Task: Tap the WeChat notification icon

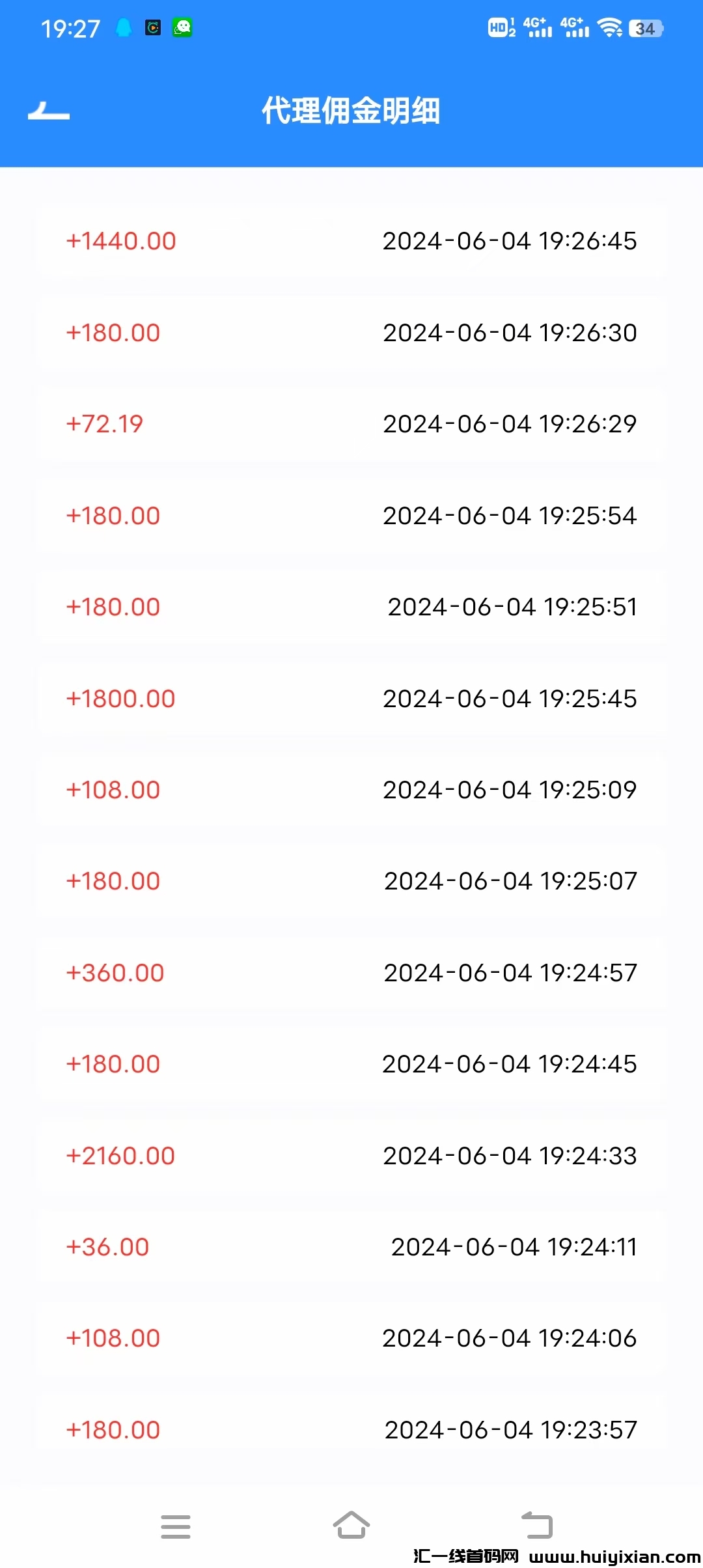Action: coord(182,28)
